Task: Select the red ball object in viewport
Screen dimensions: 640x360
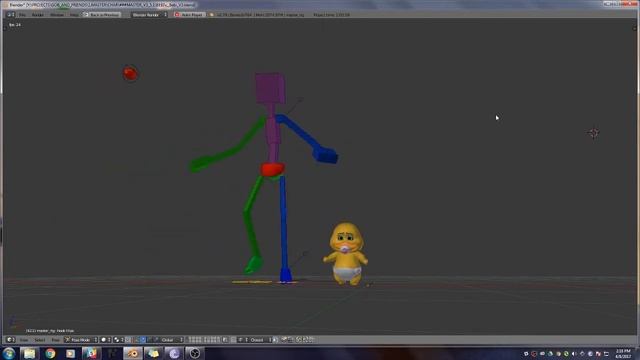Action: [130, 73]
